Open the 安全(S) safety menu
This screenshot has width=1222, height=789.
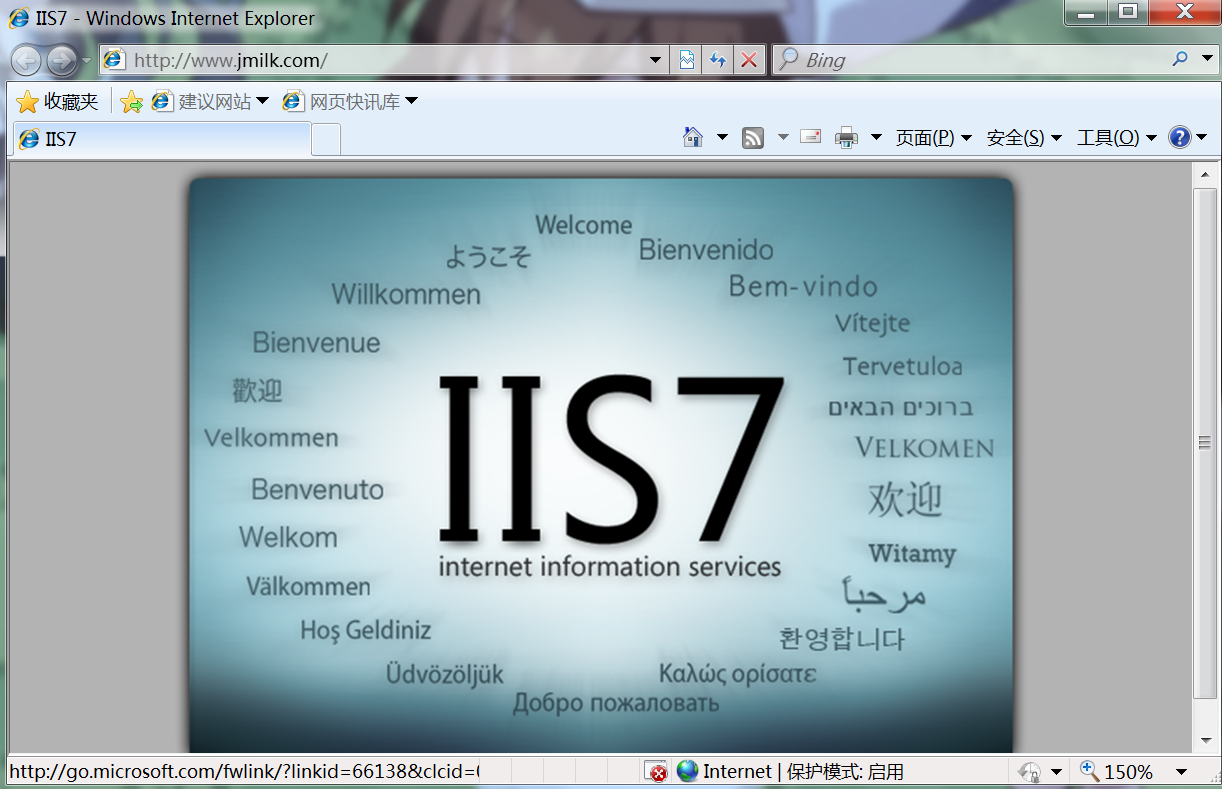coord(1024,138)
